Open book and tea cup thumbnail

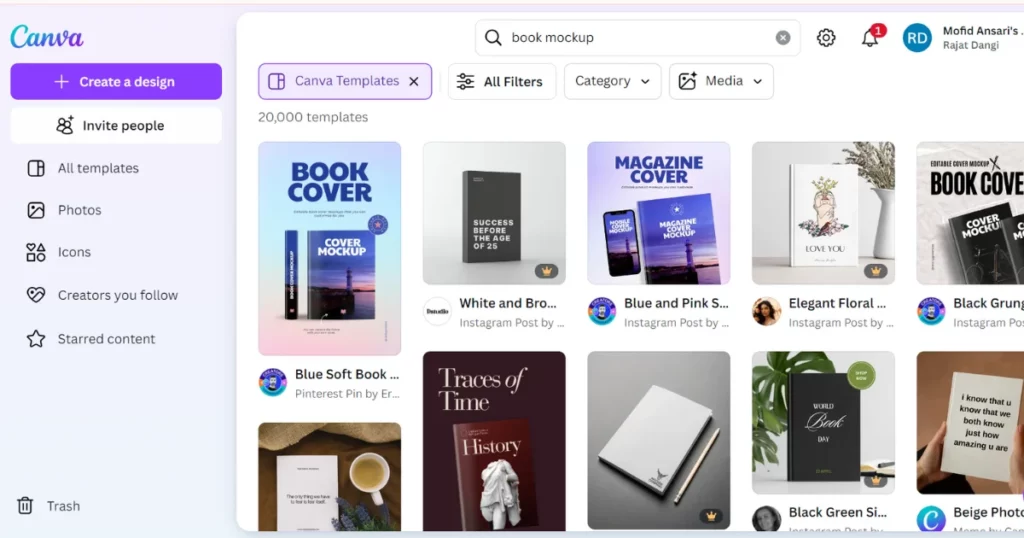pos(330,477)
